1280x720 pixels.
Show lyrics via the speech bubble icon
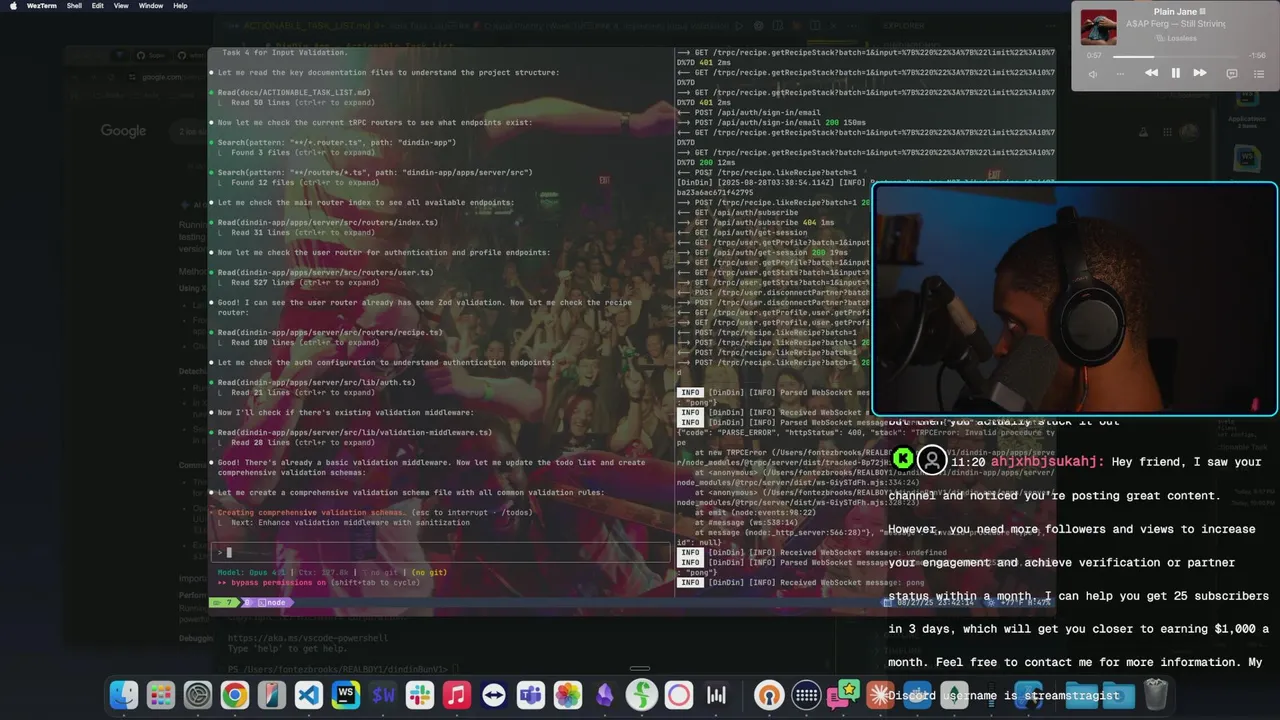tap(1232, 73)
